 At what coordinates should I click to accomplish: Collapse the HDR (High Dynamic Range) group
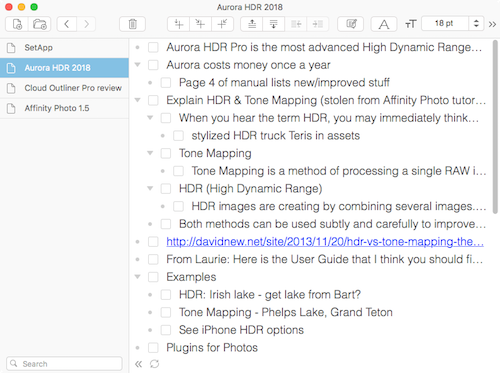coord(150,188)
